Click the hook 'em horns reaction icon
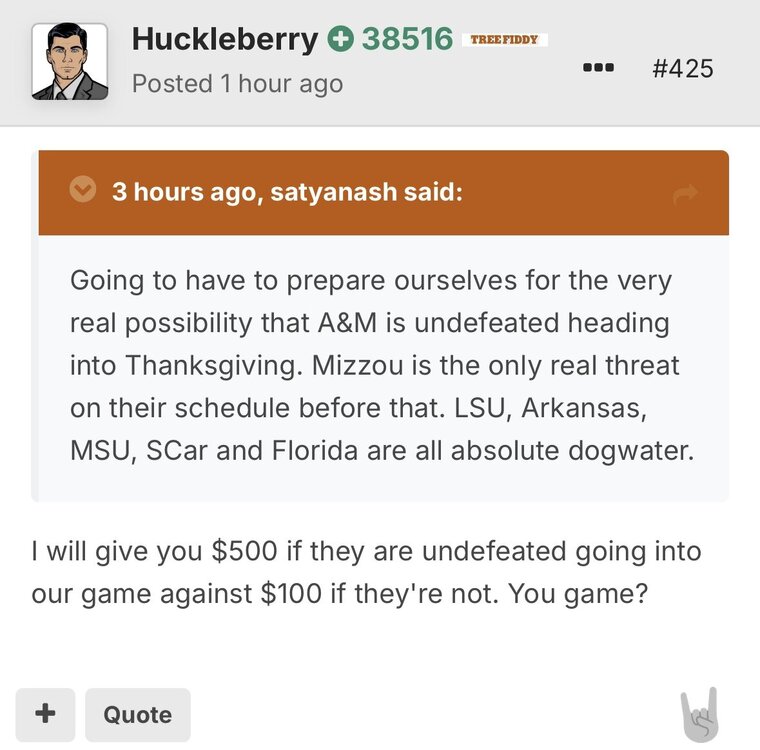Screen dimensions: 760x750 tap(699, 714)
